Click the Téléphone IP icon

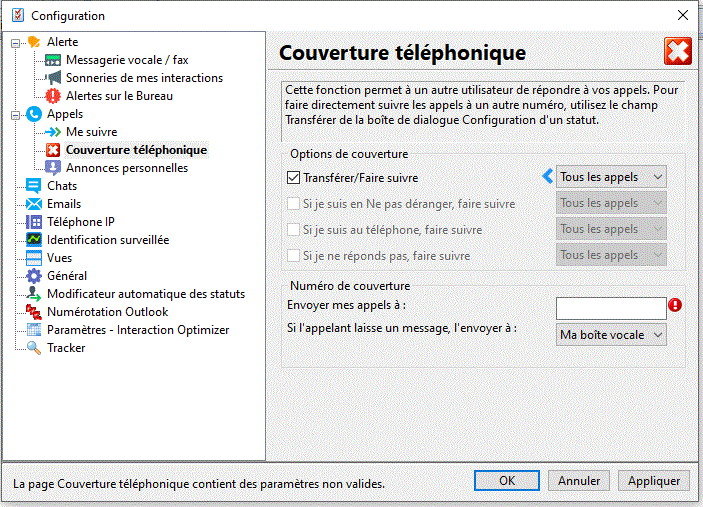pos(34,222)
